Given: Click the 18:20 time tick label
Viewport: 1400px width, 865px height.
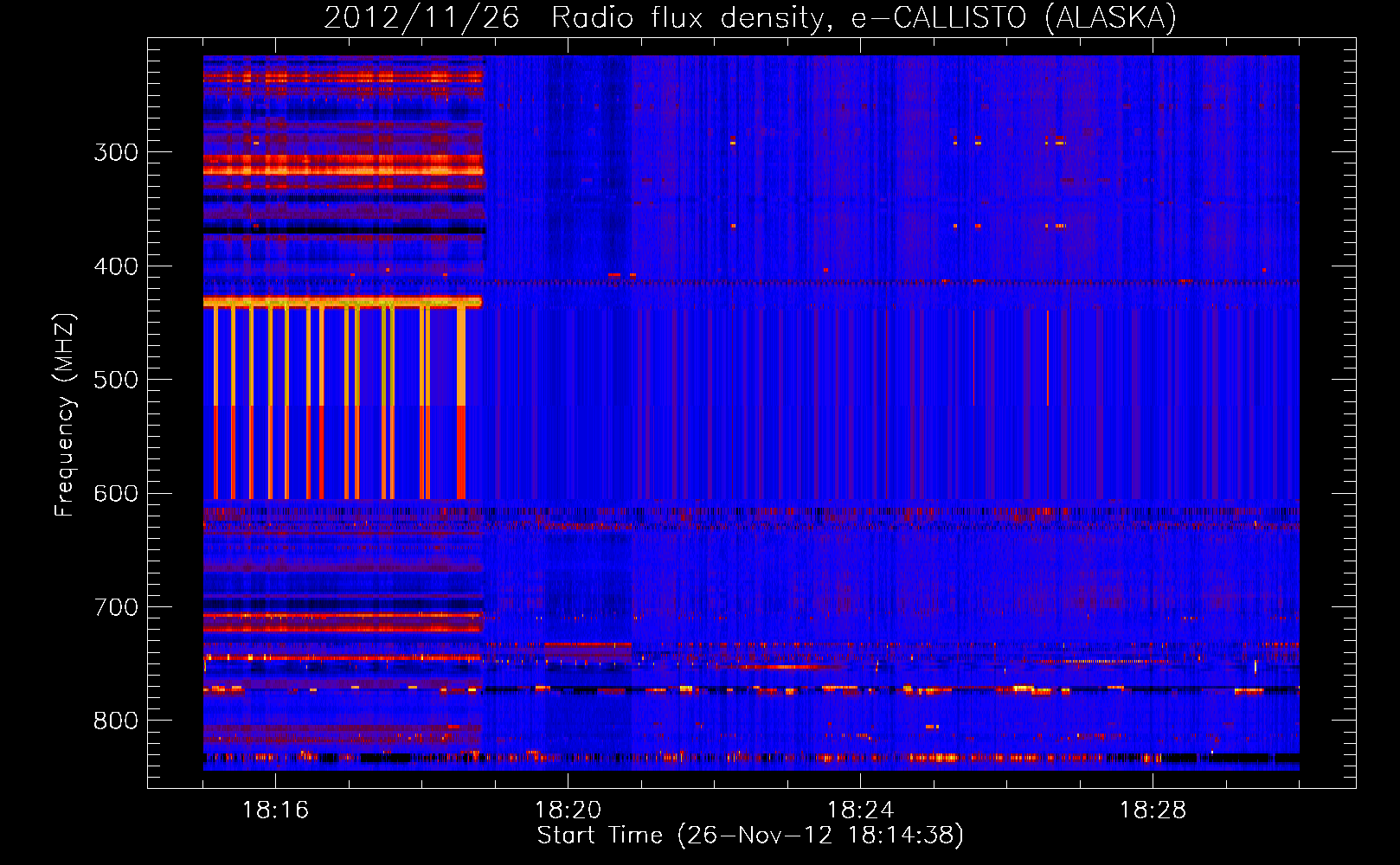Looking at the screenshot, I should pos(568,811).
